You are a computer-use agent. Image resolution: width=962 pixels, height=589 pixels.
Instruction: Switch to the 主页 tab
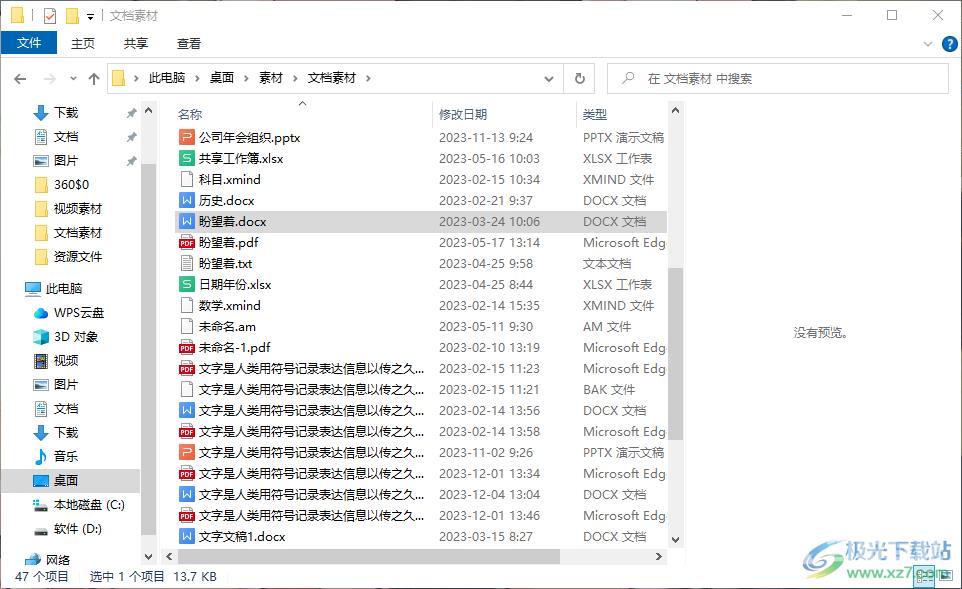pos(83,44)
